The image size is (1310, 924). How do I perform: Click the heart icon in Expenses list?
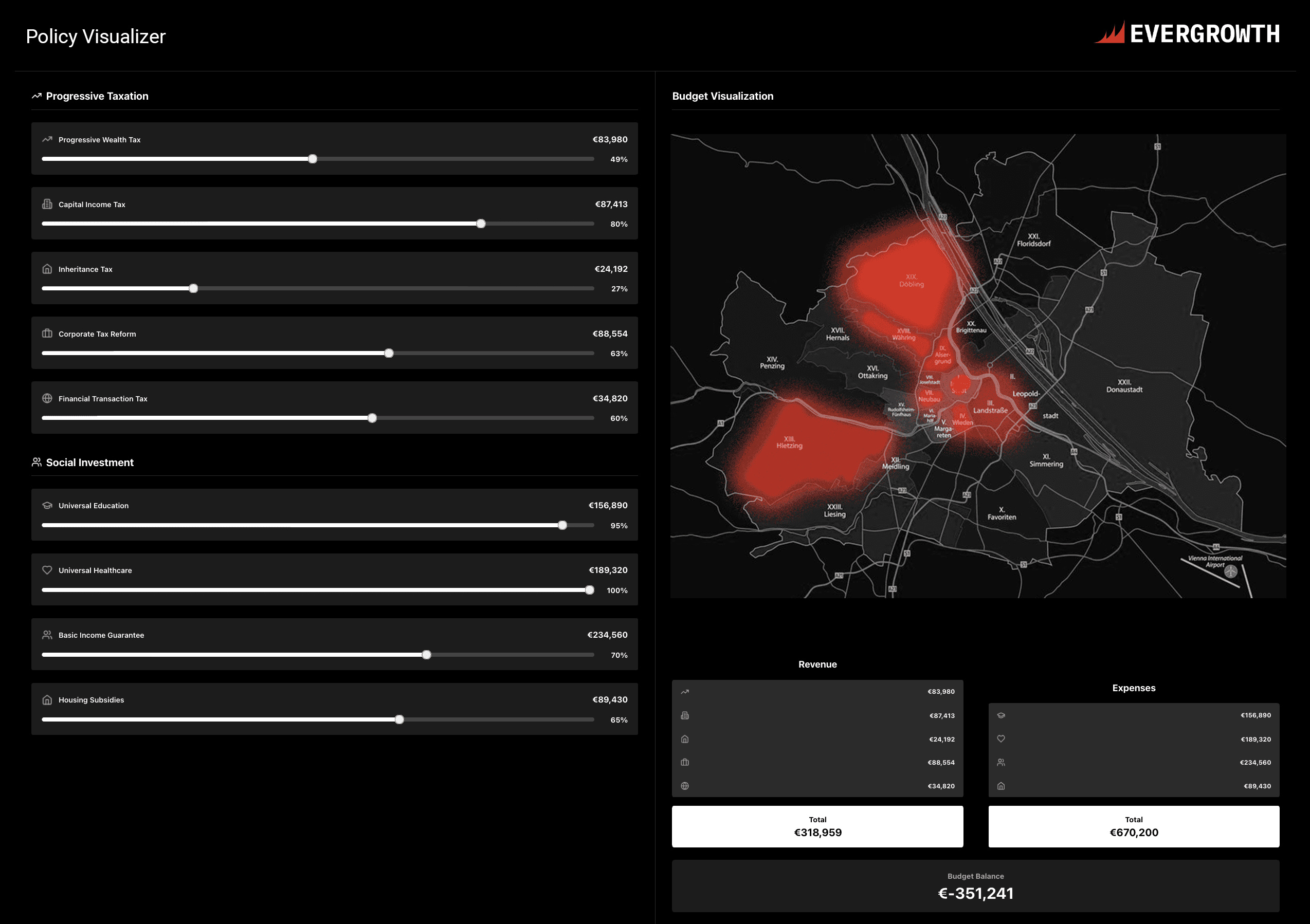point(1001,738)
